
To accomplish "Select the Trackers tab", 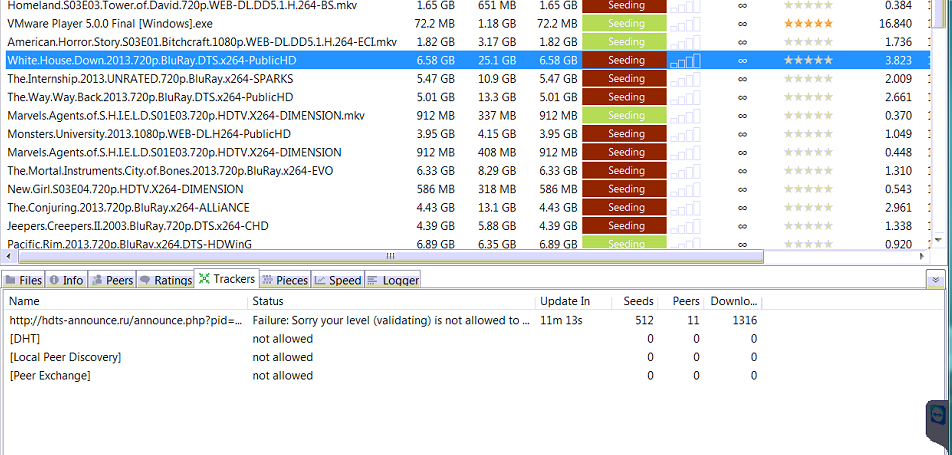I will point(227,279).
